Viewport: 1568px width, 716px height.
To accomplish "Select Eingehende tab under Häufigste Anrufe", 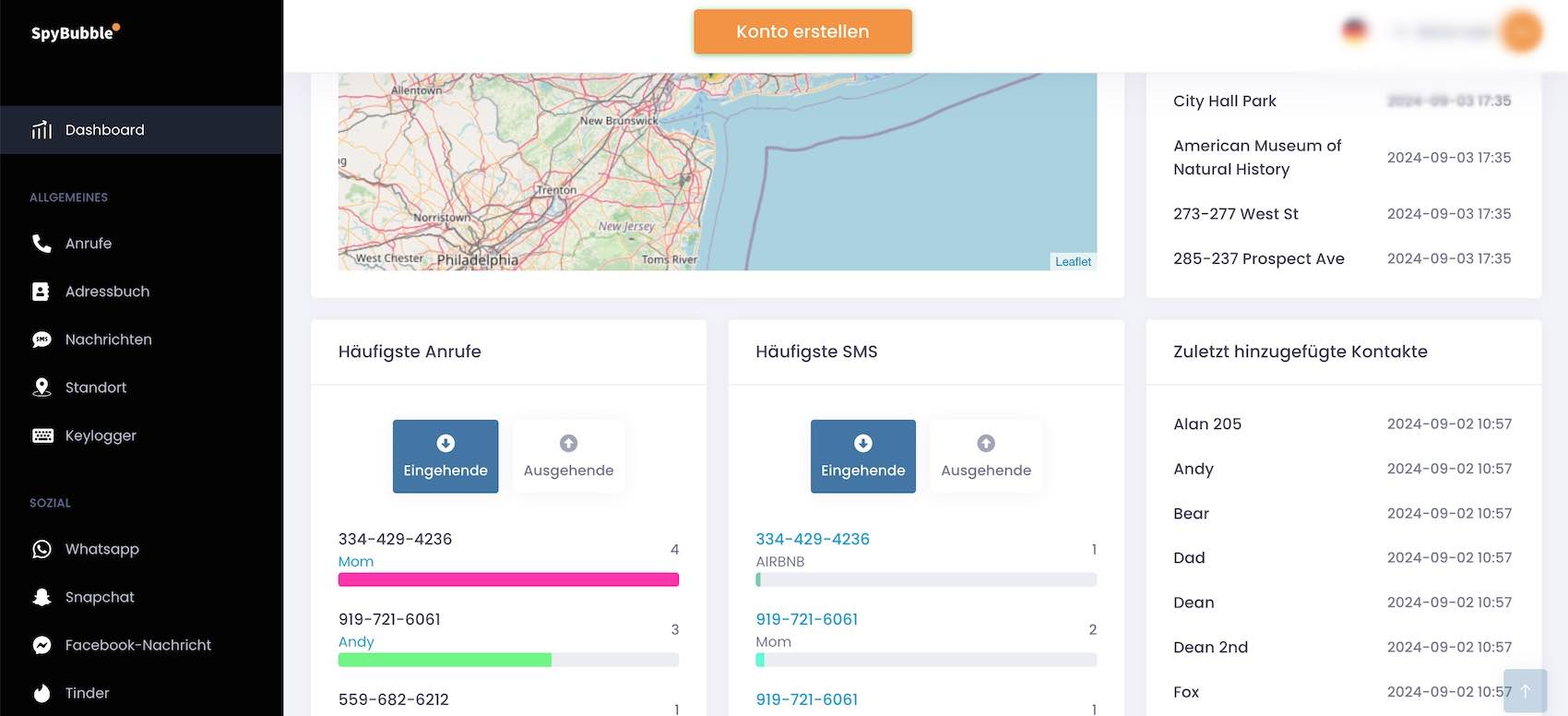I will [445, 457].
